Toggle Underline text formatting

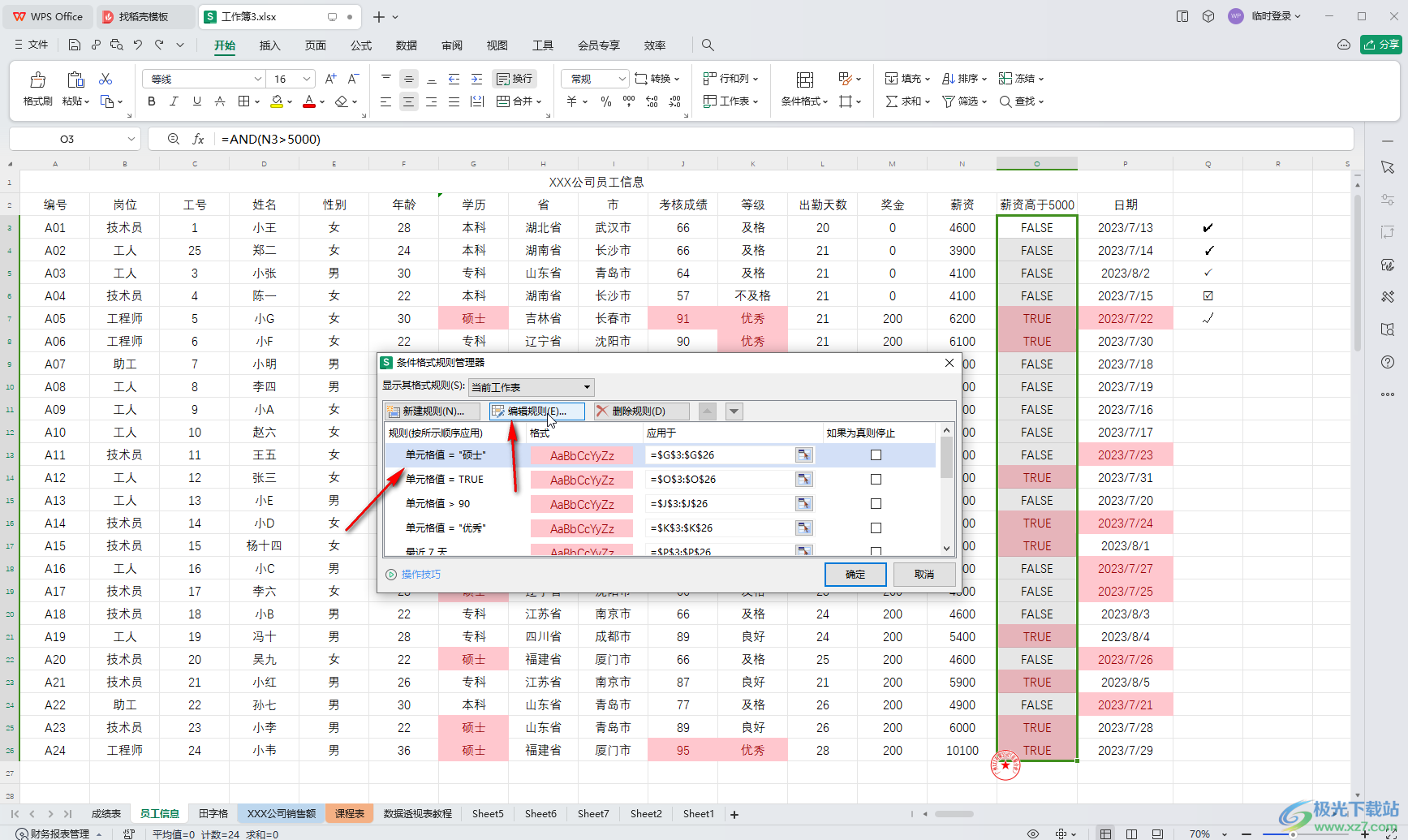pyautogui.click(x=196, y=101)
